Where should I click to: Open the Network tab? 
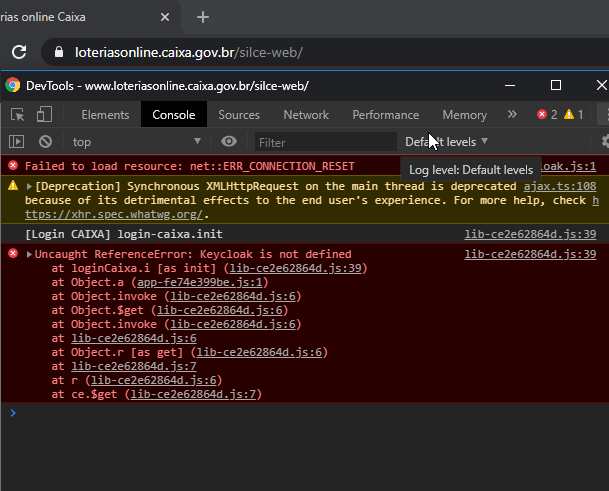tap(306, 115)
